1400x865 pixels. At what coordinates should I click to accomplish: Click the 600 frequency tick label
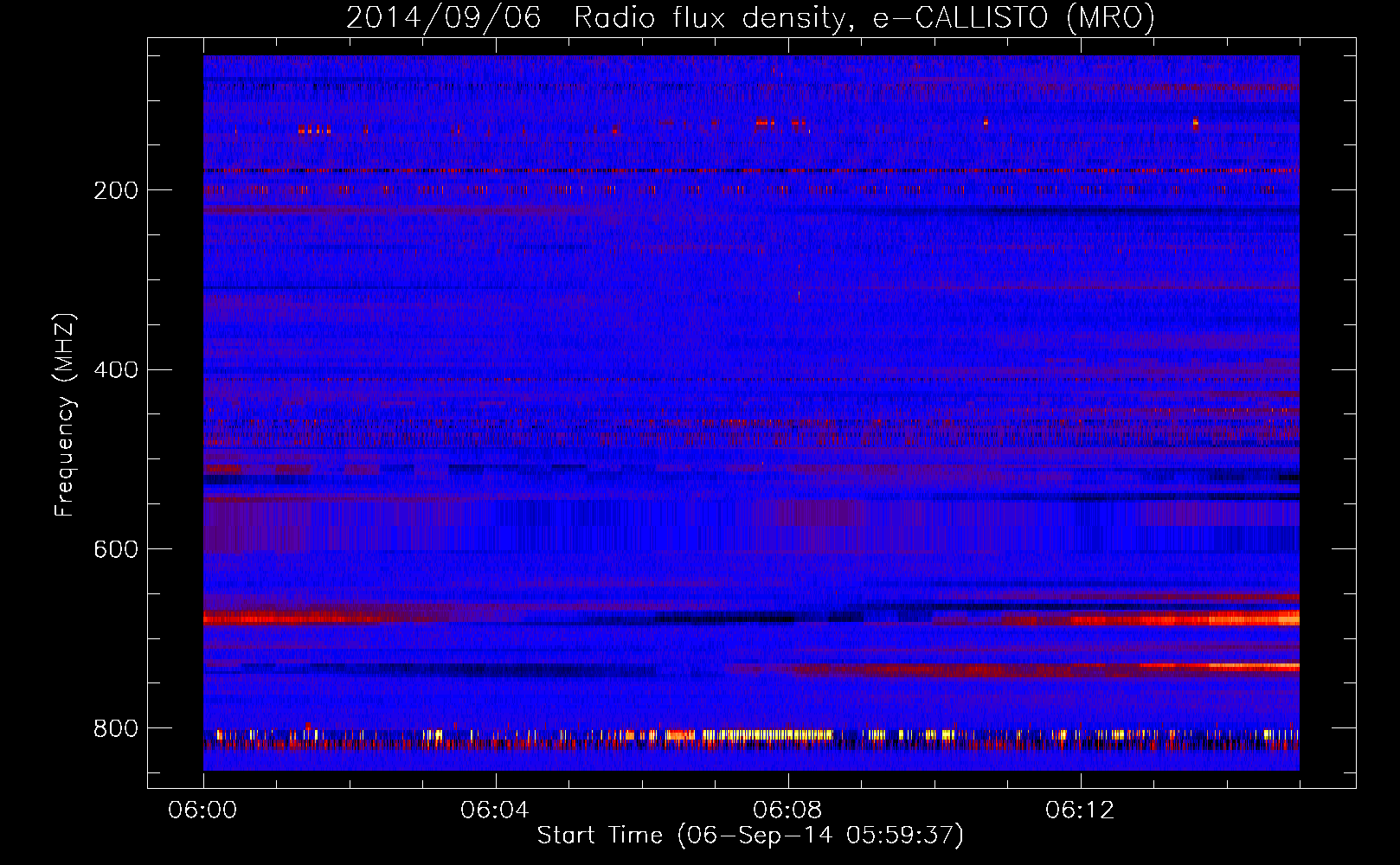(116, 549)
